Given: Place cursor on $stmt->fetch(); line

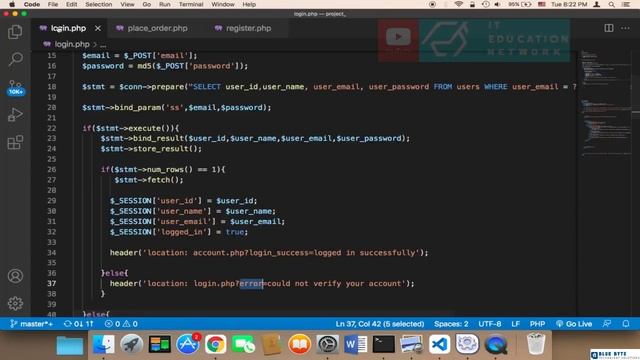Looking at the screenshot, I should click(149, 180).
